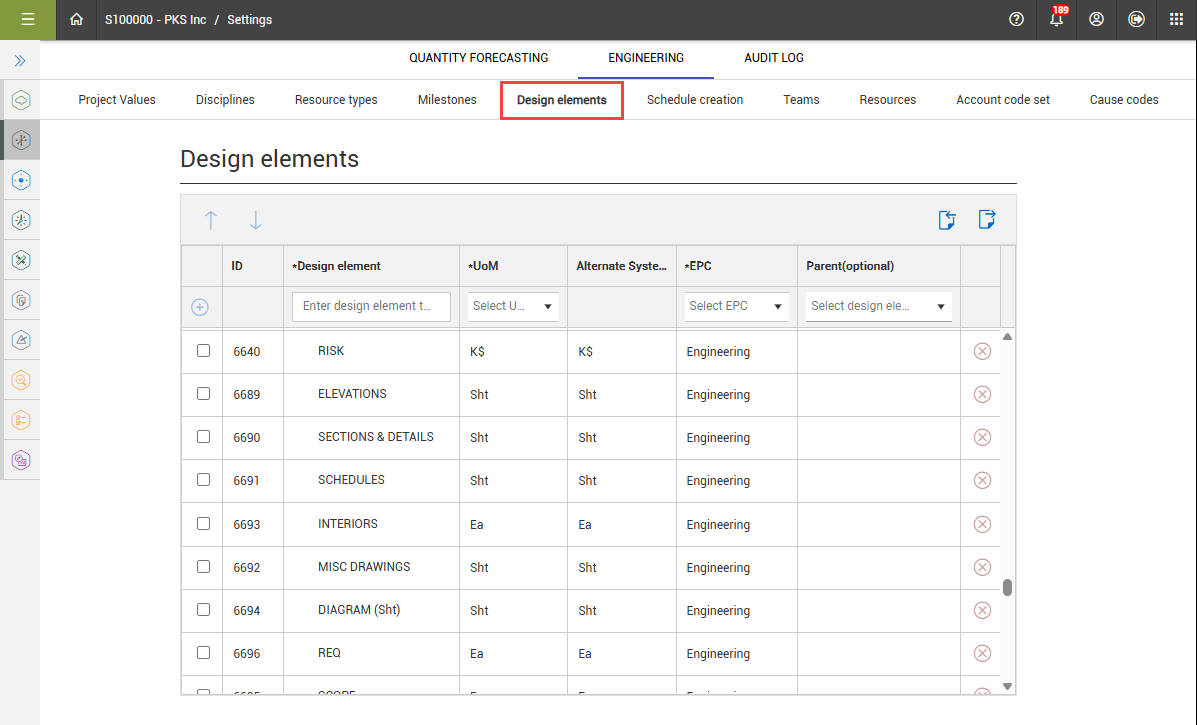Image resolution: width=1197 pixels, height=725 pixels.
Task: Open the Quantity Forecasting section
Action: coord(478,58)
